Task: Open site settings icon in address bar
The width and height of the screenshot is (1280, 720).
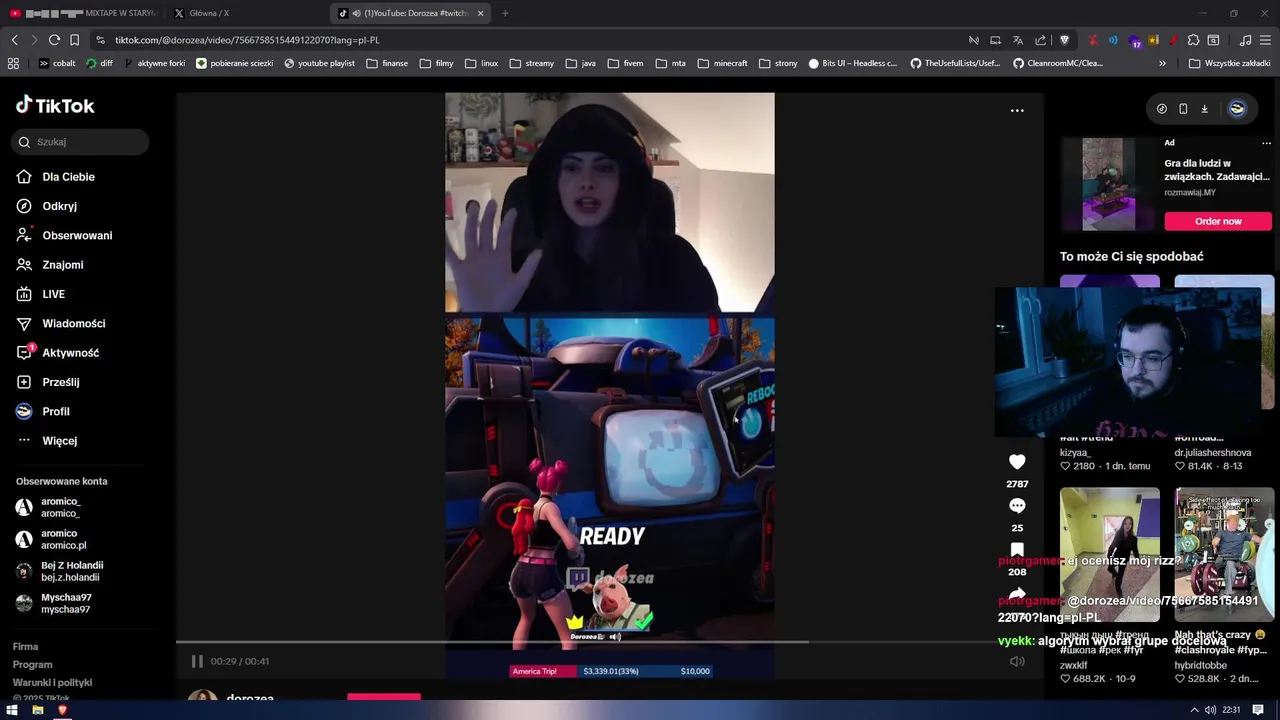Action: 100,40
